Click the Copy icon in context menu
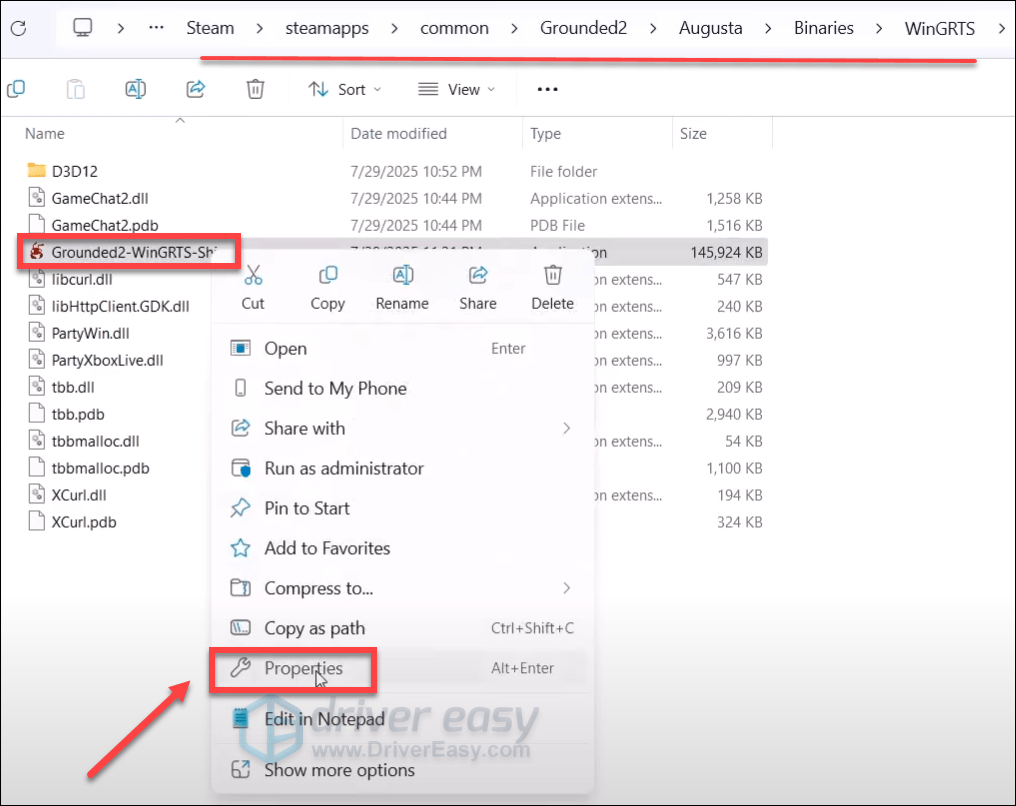 pos(327,275)
